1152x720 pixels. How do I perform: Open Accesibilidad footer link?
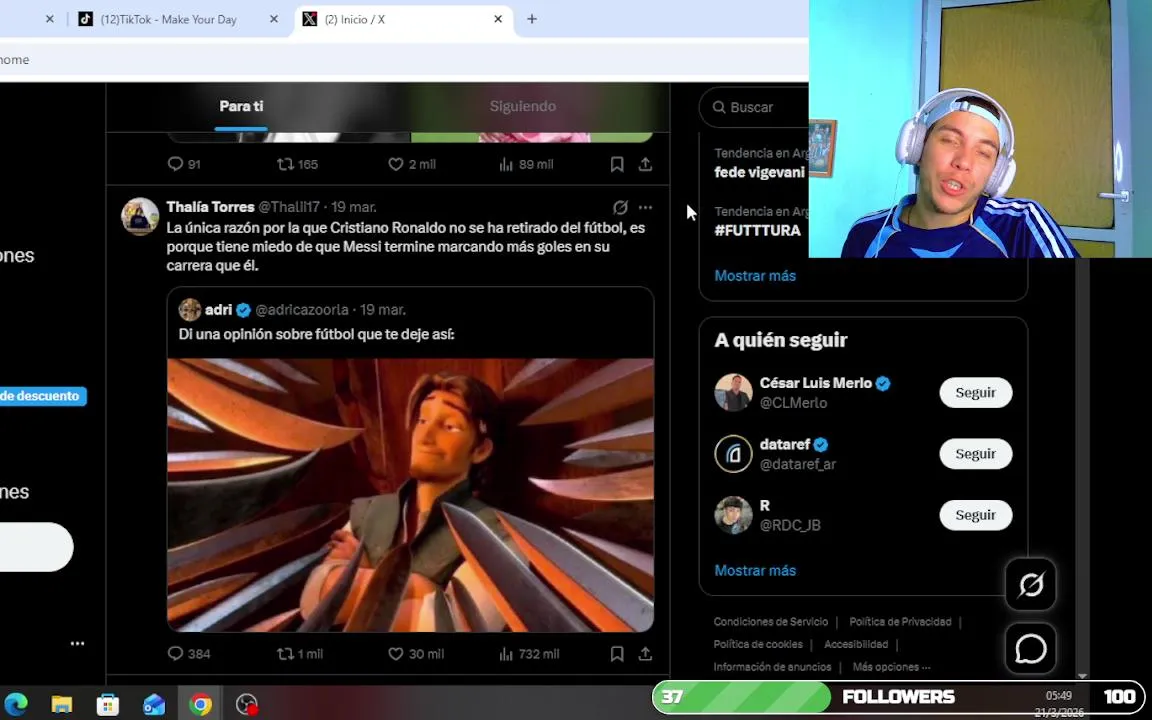coord(856,644)
